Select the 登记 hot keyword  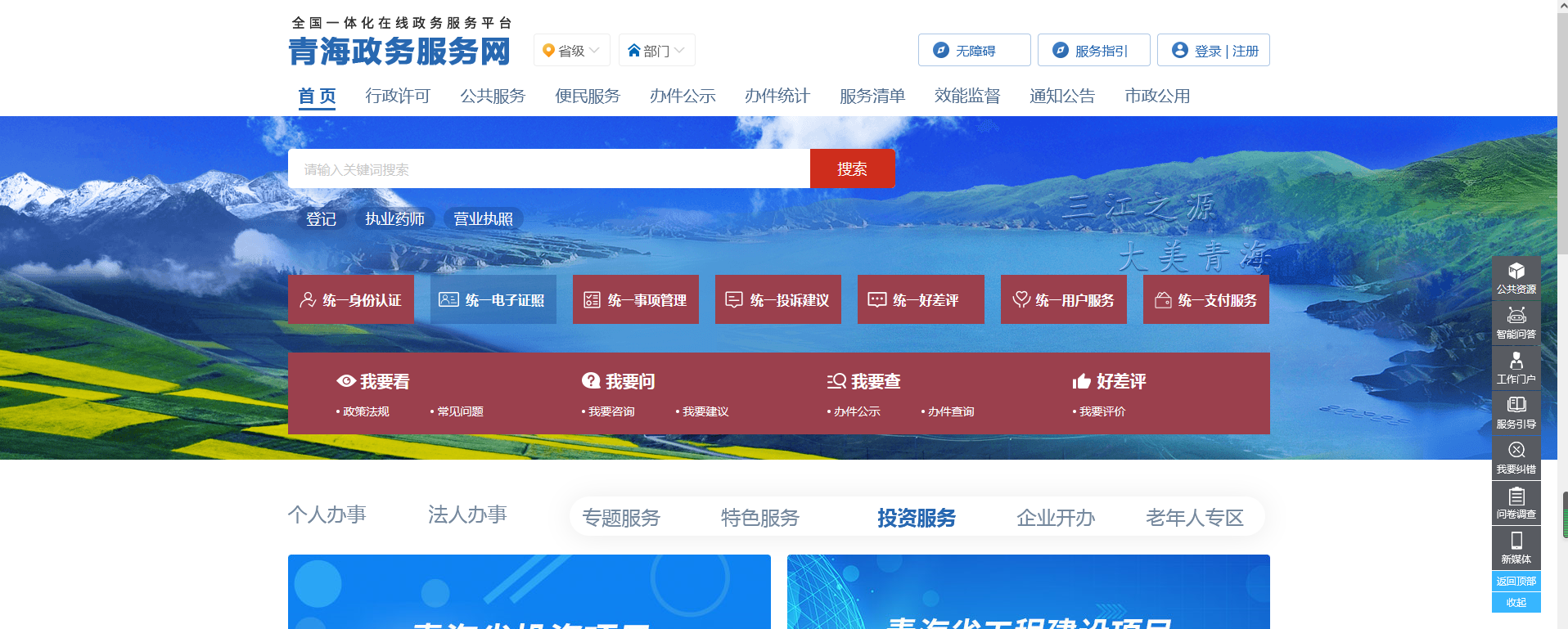321,219
